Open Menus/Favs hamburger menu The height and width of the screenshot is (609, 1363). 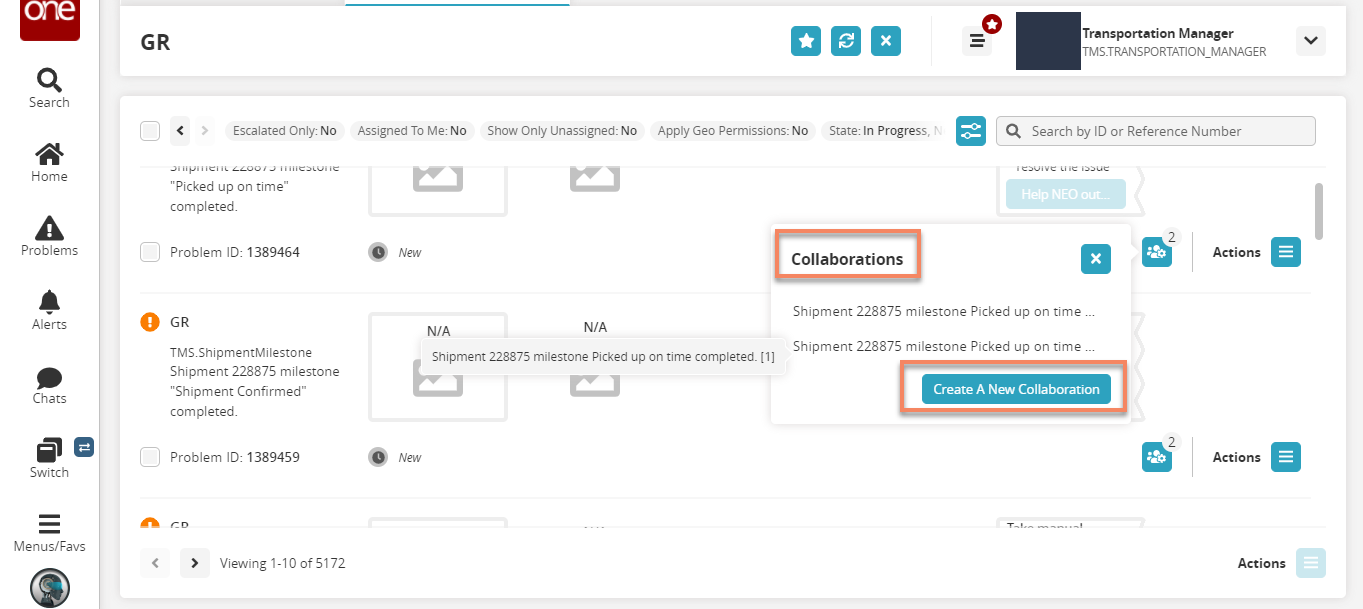pyautogui.click(x=49, y=533)
